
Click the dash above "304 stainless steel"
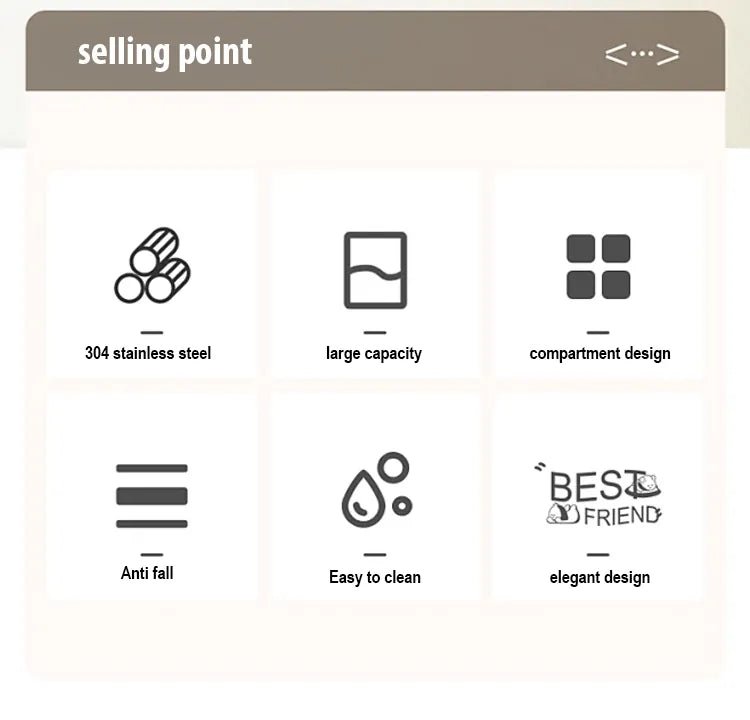click(152, 332)
